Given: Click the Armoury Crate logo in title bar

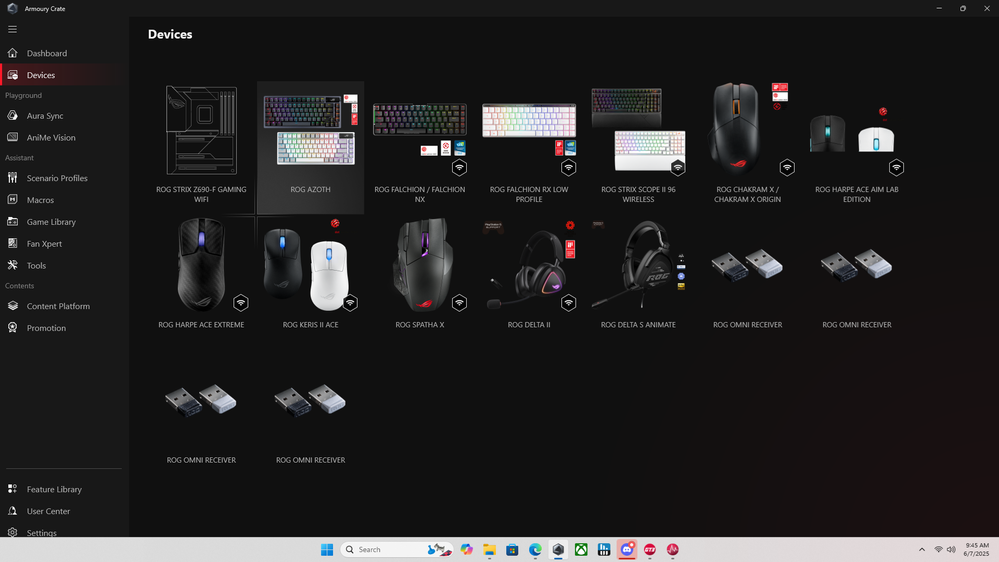Looking at the screenshot, I should (12, 8).
